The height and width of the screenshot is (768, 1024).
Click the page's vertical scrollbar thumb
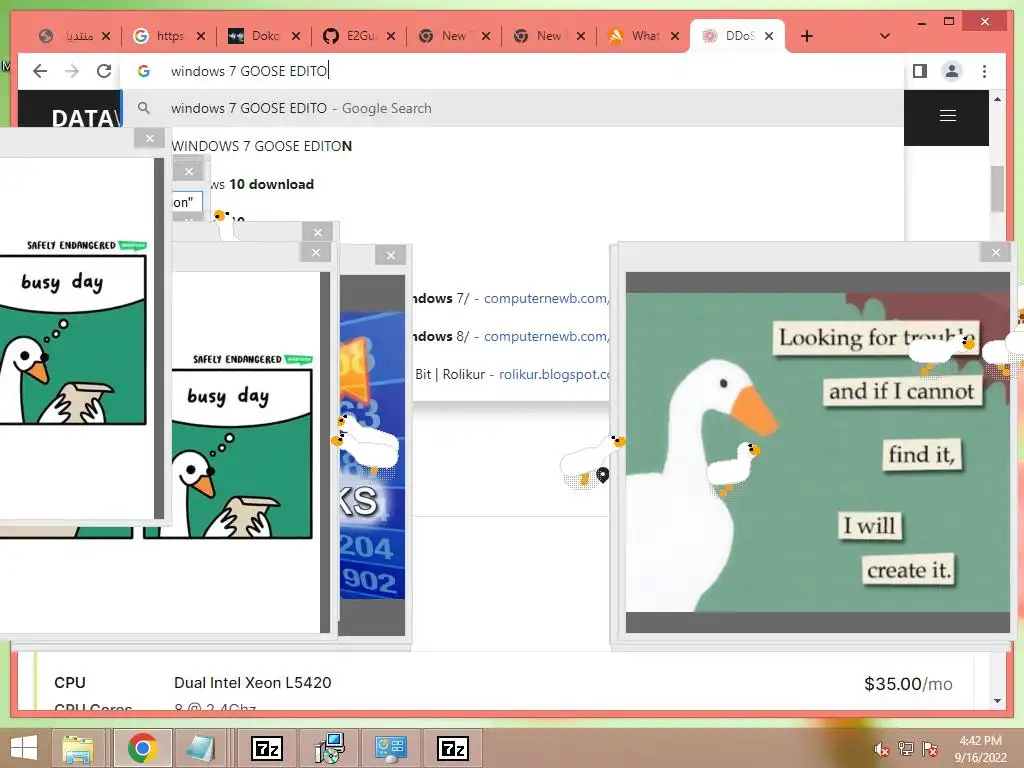[x=997, y=189]
